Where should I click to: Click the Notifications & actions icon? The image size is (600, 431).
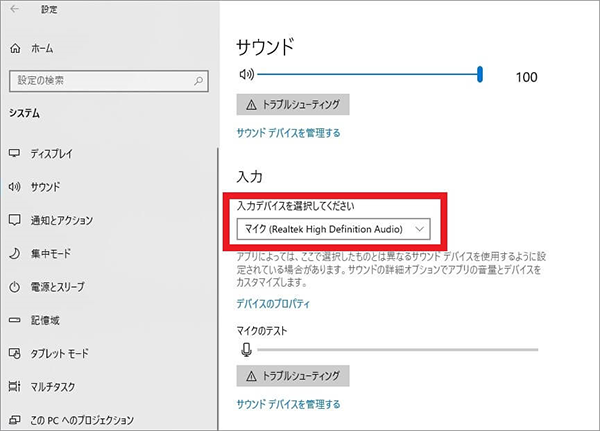(14, 220)
